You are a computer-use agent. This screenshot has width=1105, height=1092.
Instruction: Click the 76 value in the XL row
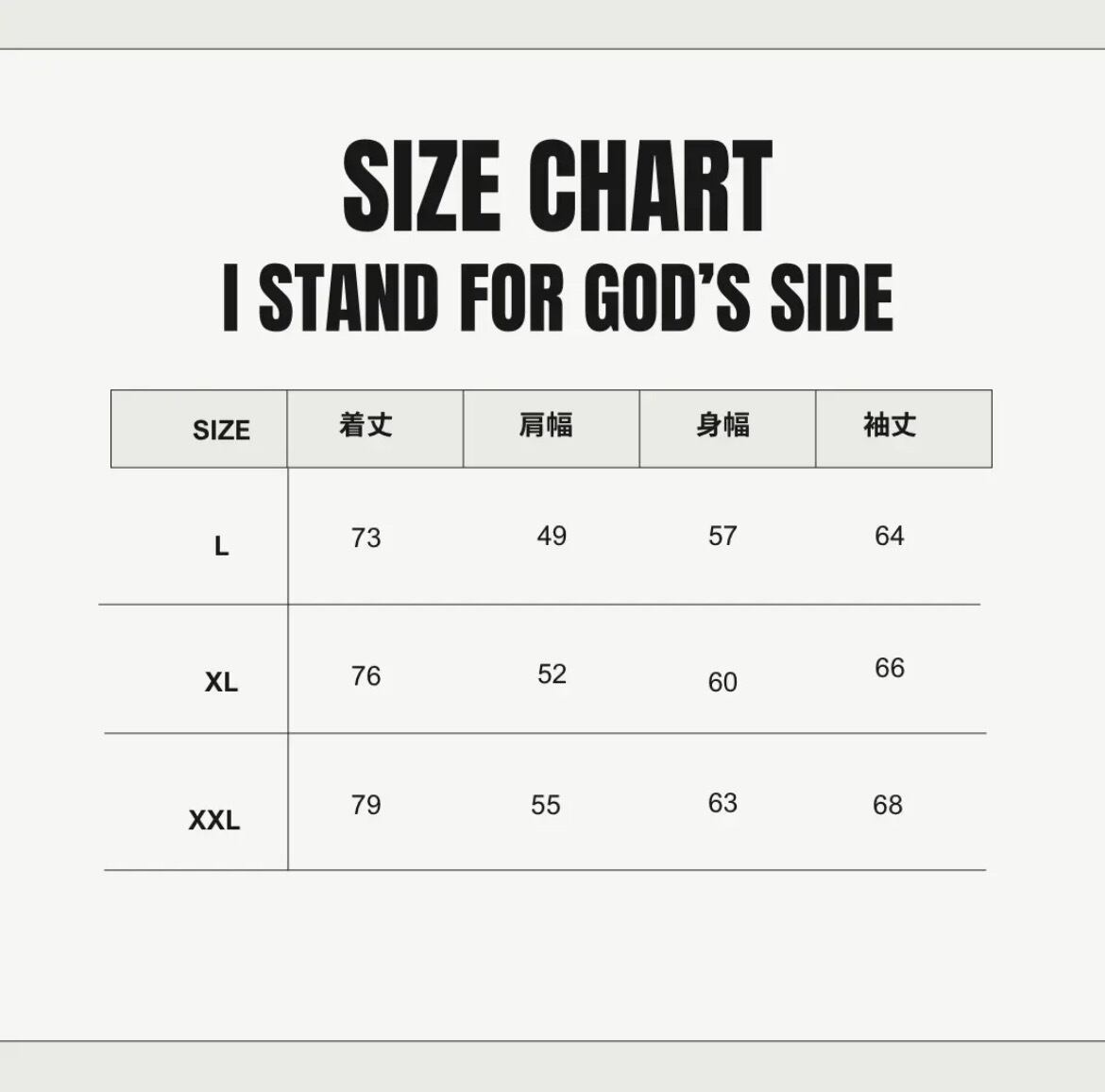[365, 675]
